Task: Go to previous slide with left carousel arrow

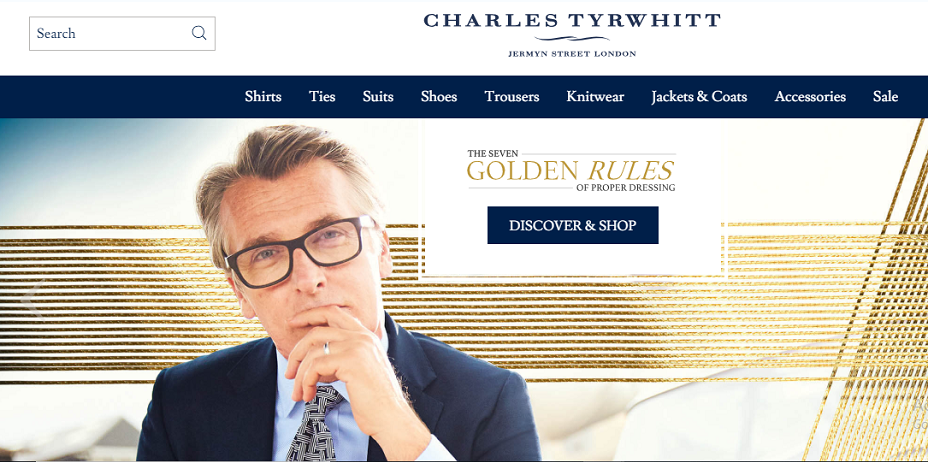Action: tap(33, 298)
